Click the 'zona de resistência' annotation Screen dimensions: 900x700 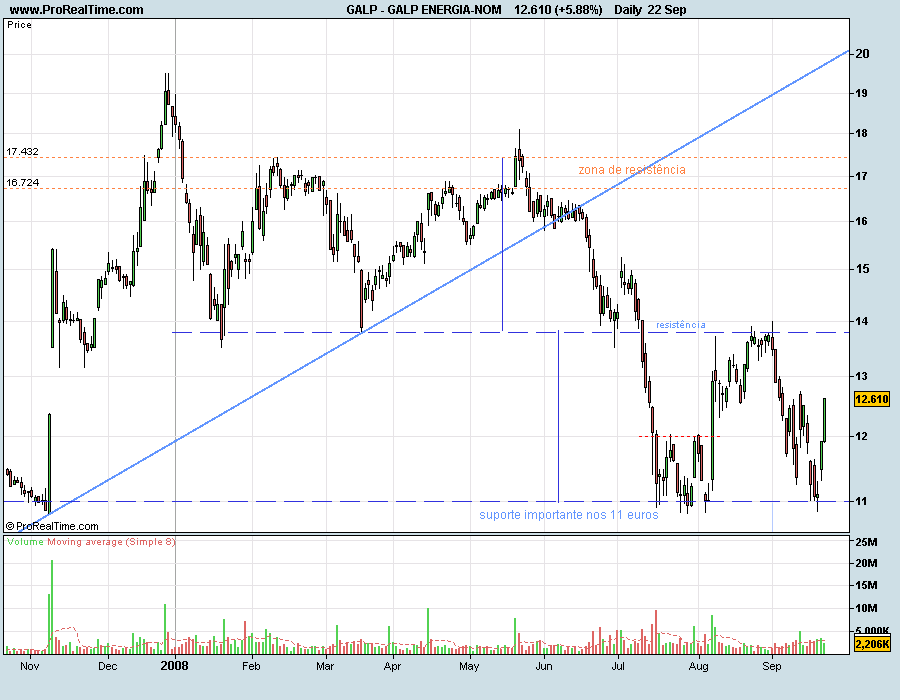632,170
